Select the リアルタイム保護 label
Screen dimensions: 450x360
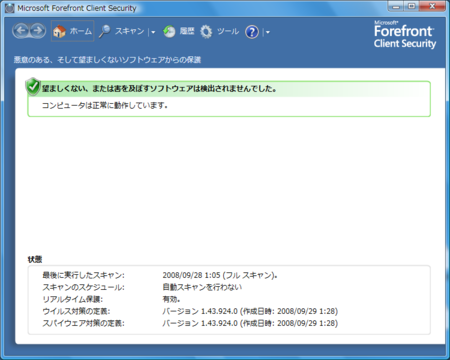72,299
